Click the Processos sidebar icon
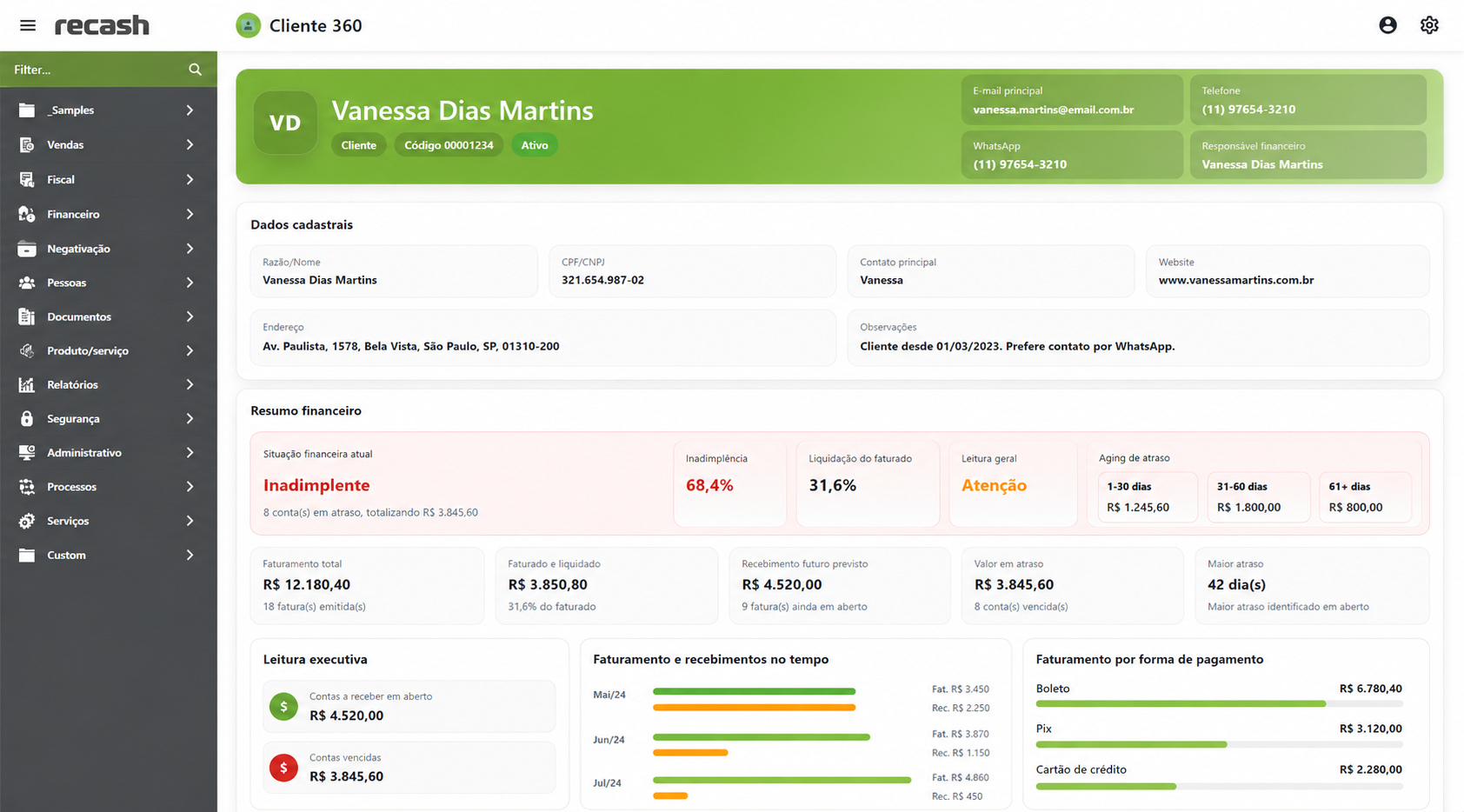 click(27, 487)
